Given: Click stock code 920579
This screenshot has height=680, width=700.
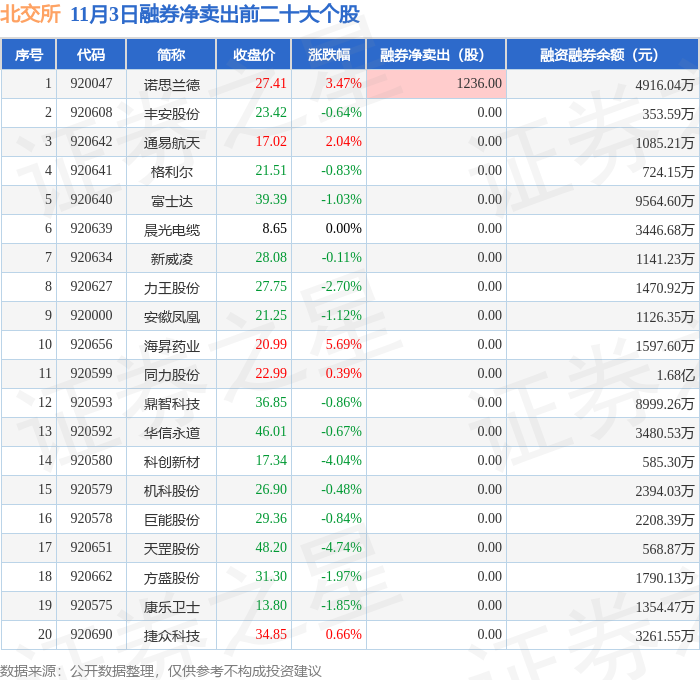Looking at the screenshot, I should click(x=91, y=490).
